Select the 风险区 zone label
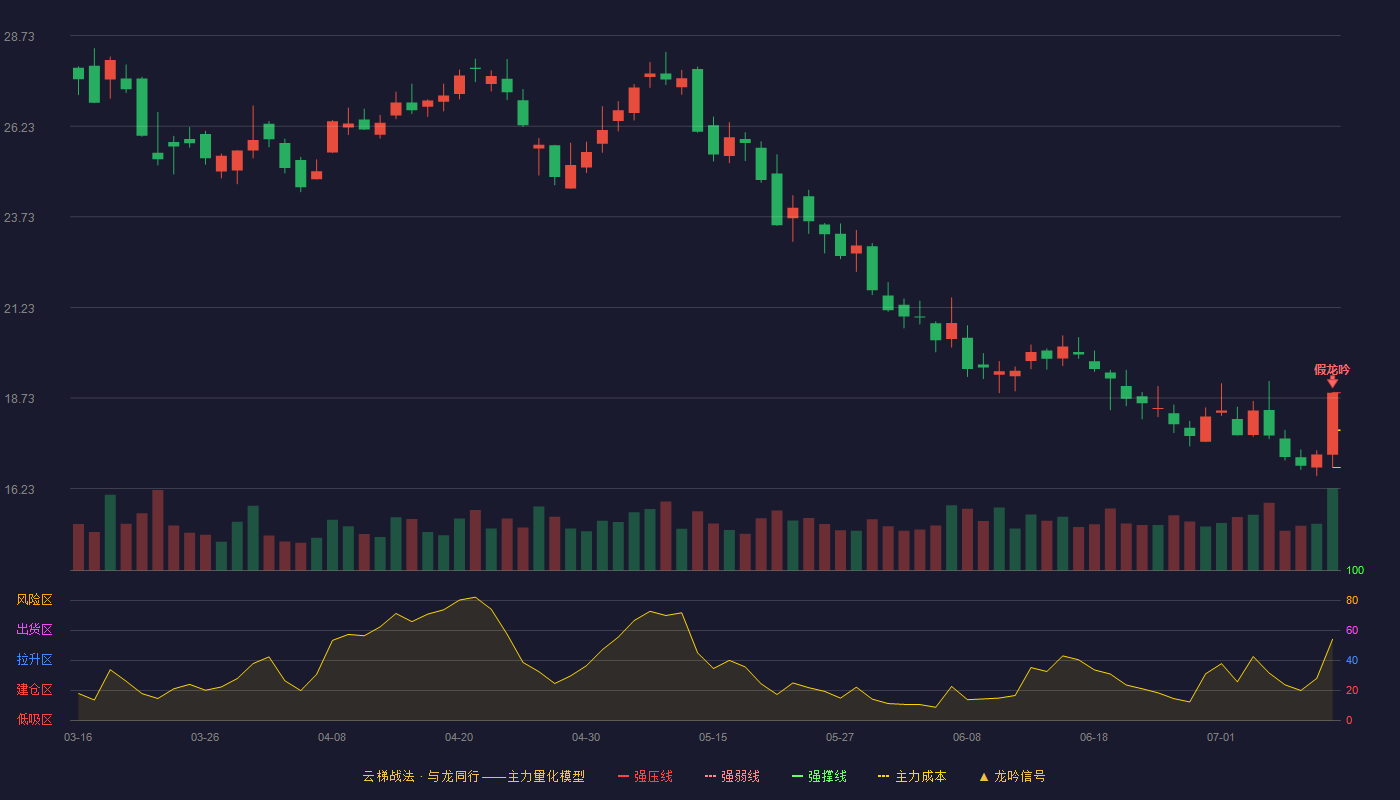The image size is (1400, 800). pyautogui.click(x=34, y=600)
